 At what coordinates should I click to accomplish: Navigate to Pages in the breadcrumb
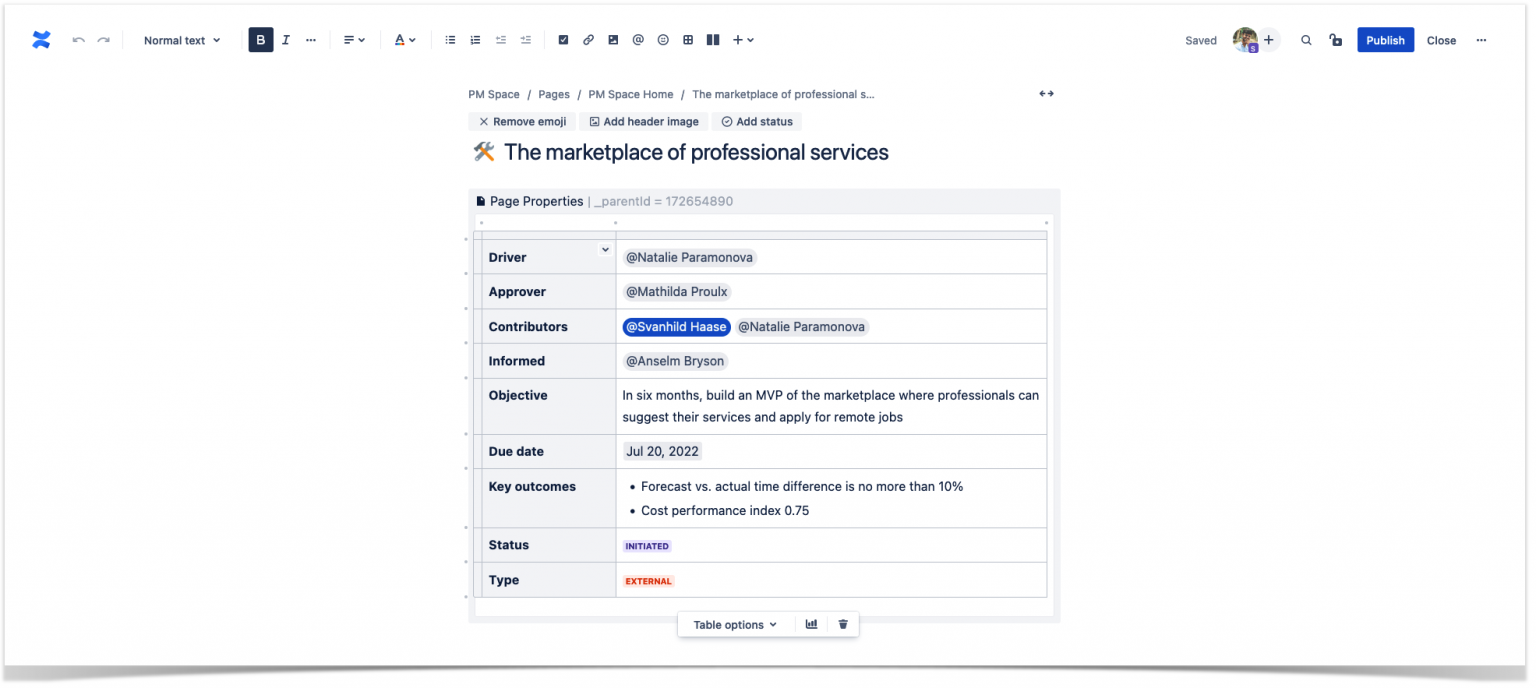553,94
